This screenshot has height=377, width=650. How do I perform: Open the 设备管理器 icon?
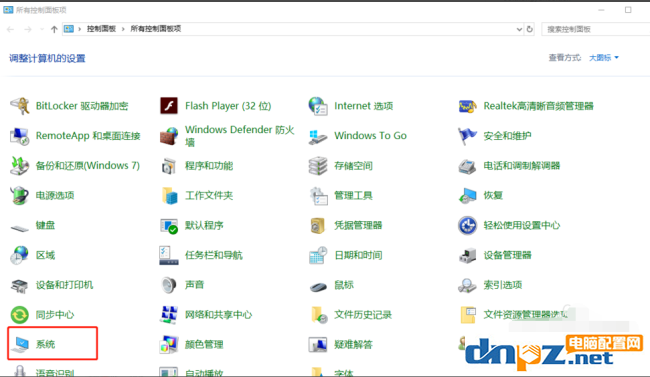tap(467, 255)
